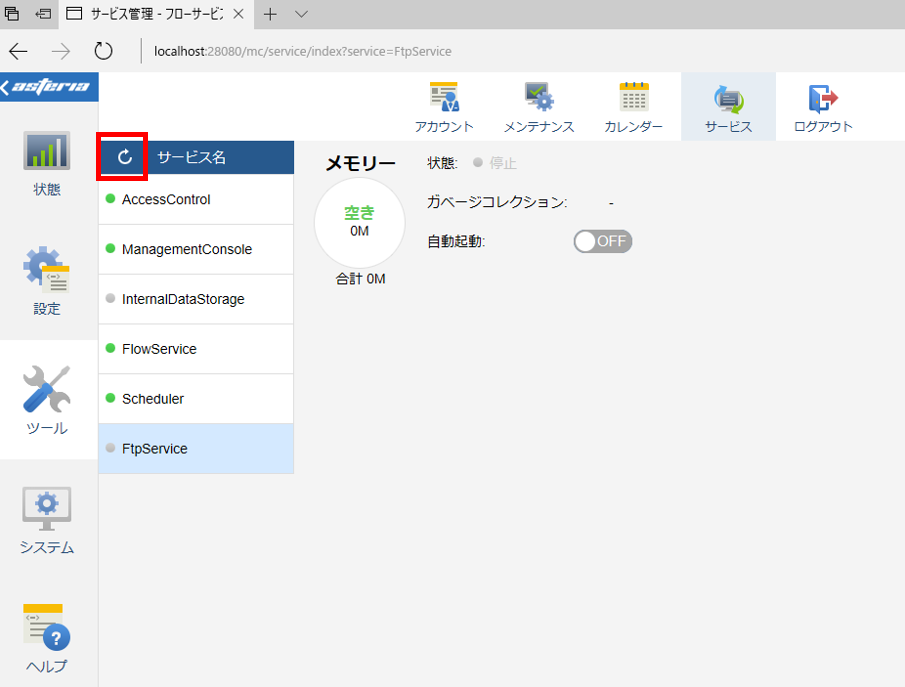The width and height of the screenshot is (905, 687).
Task: Click the browser back arrow
Action: tap(18, 51)
